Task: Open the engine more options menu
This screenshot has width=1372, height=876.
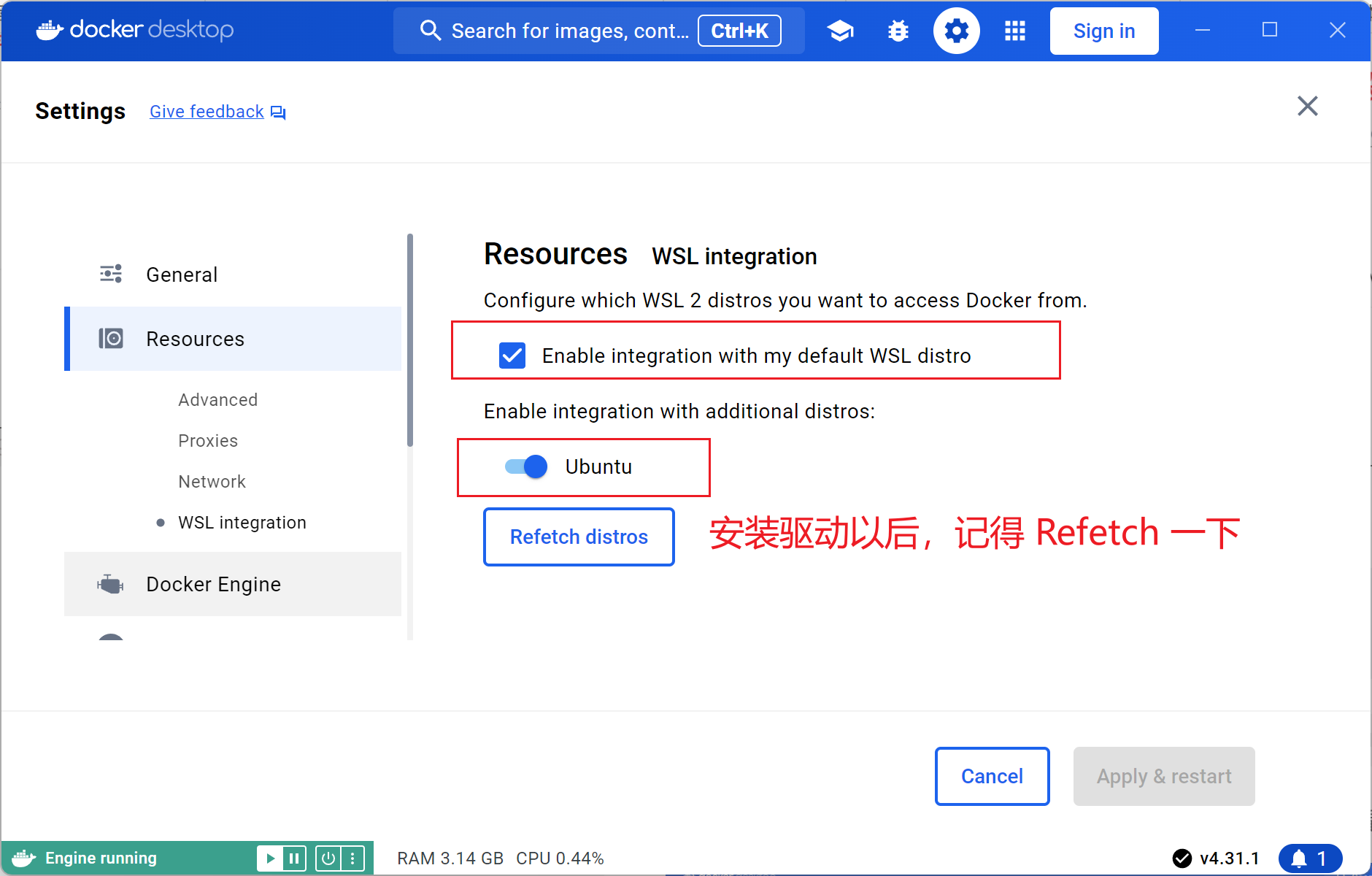Action: point(352,858)
